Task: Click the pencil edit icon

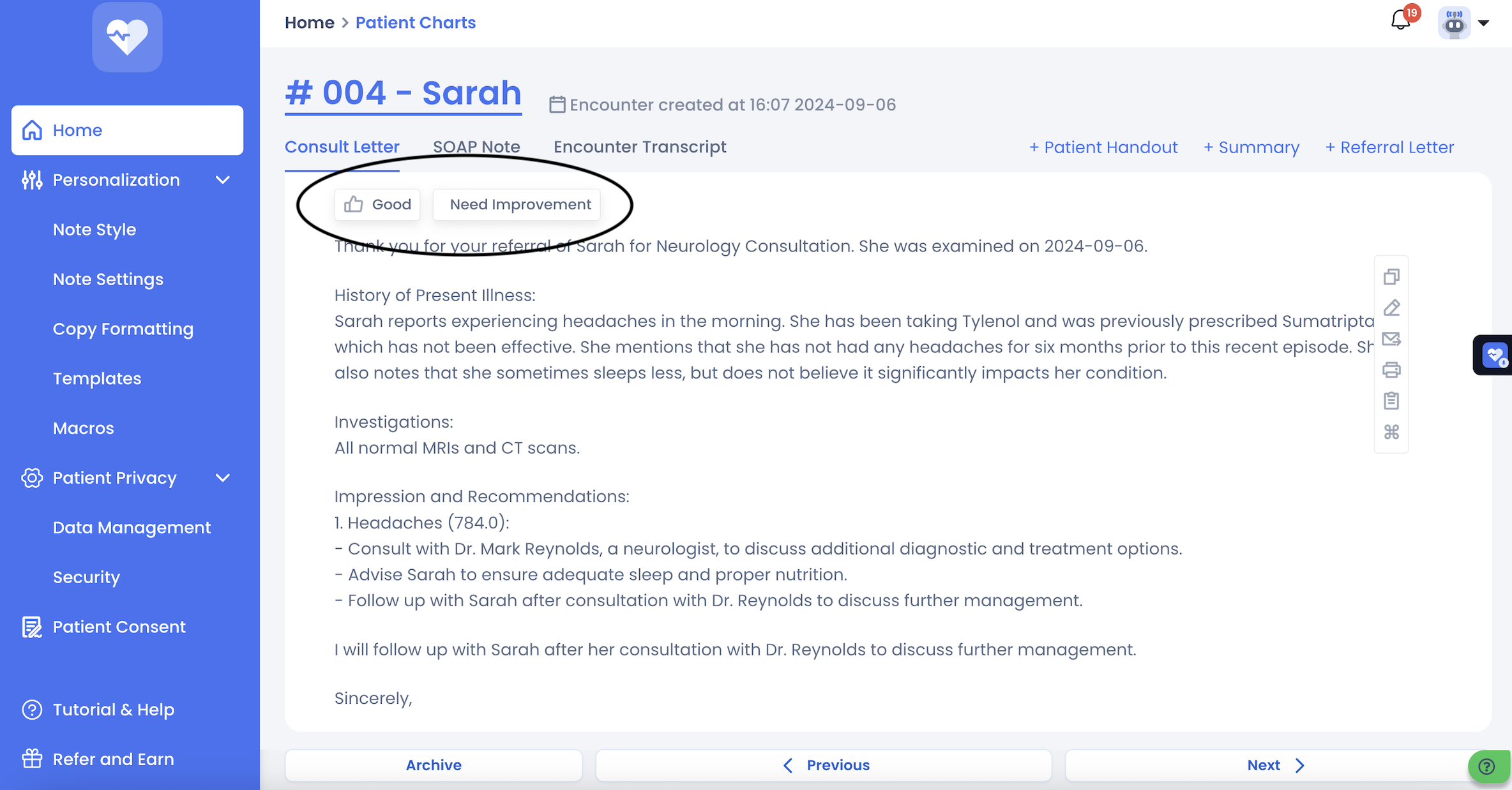Action: pyautogui.click(x=1391, y=308)
